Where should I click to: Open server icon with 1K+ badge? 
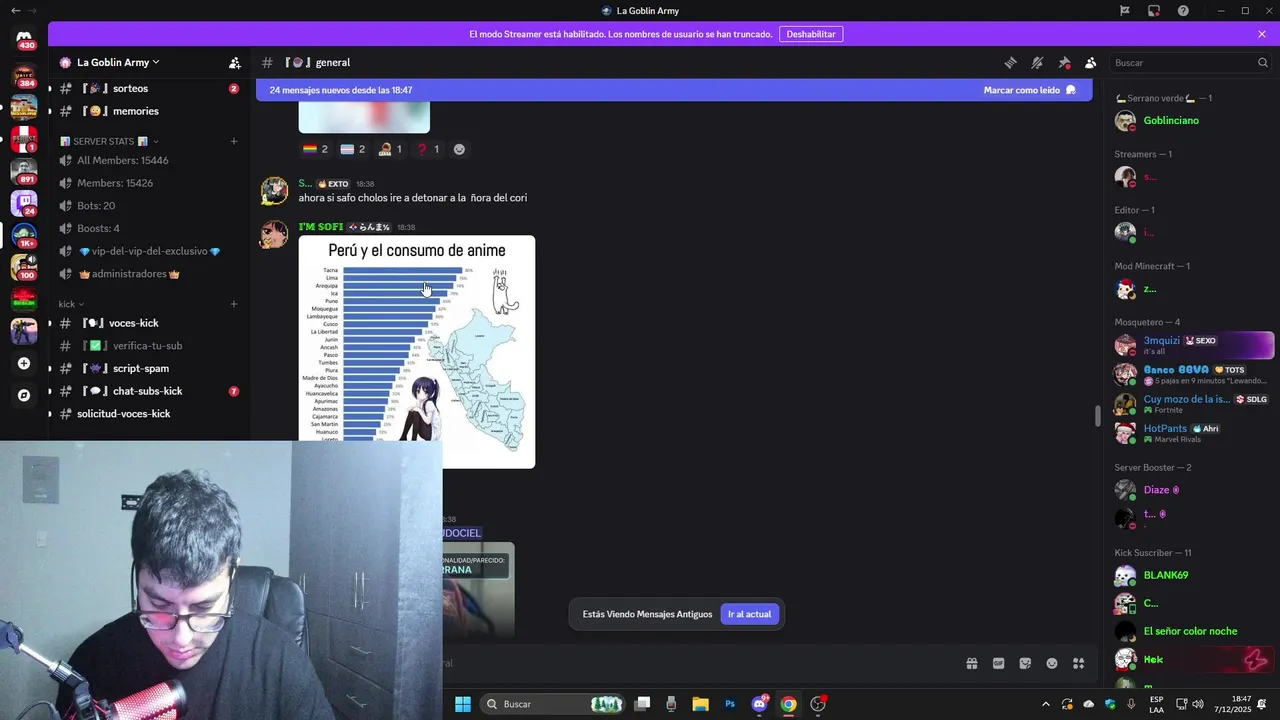pos(24,235)
